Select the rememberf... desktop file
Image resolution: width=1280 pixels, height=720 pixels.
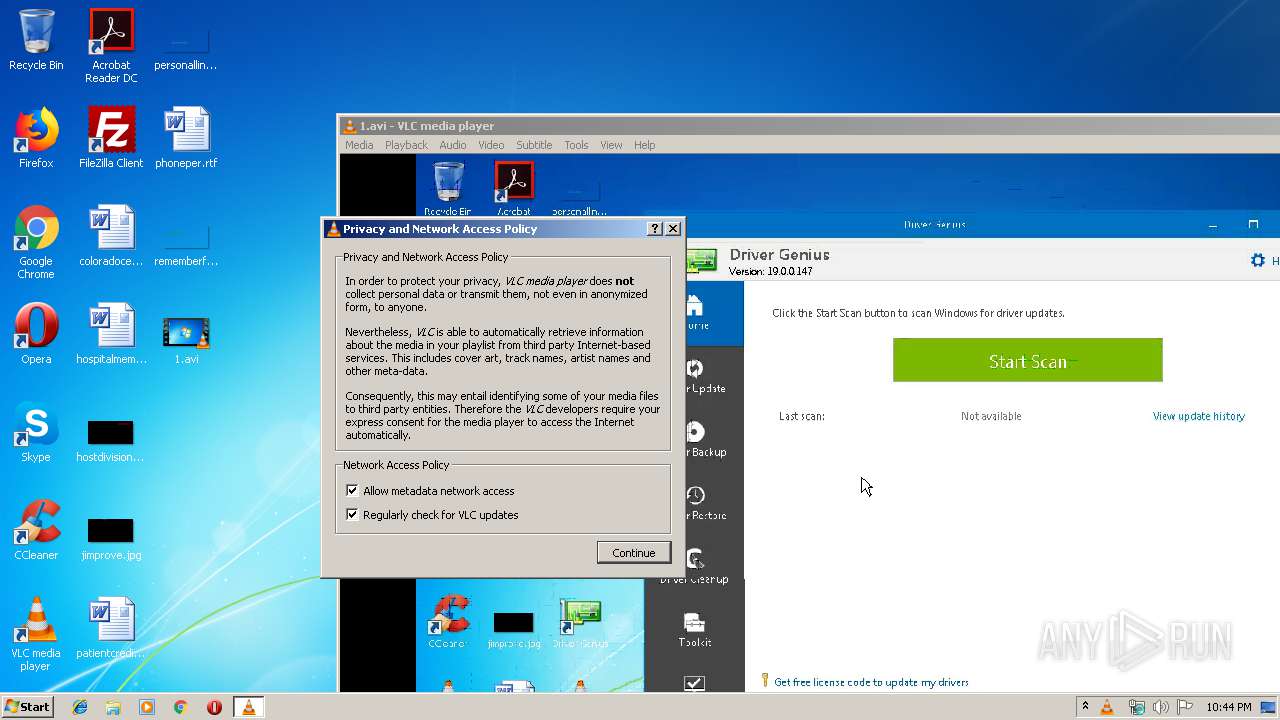[186, 244]
